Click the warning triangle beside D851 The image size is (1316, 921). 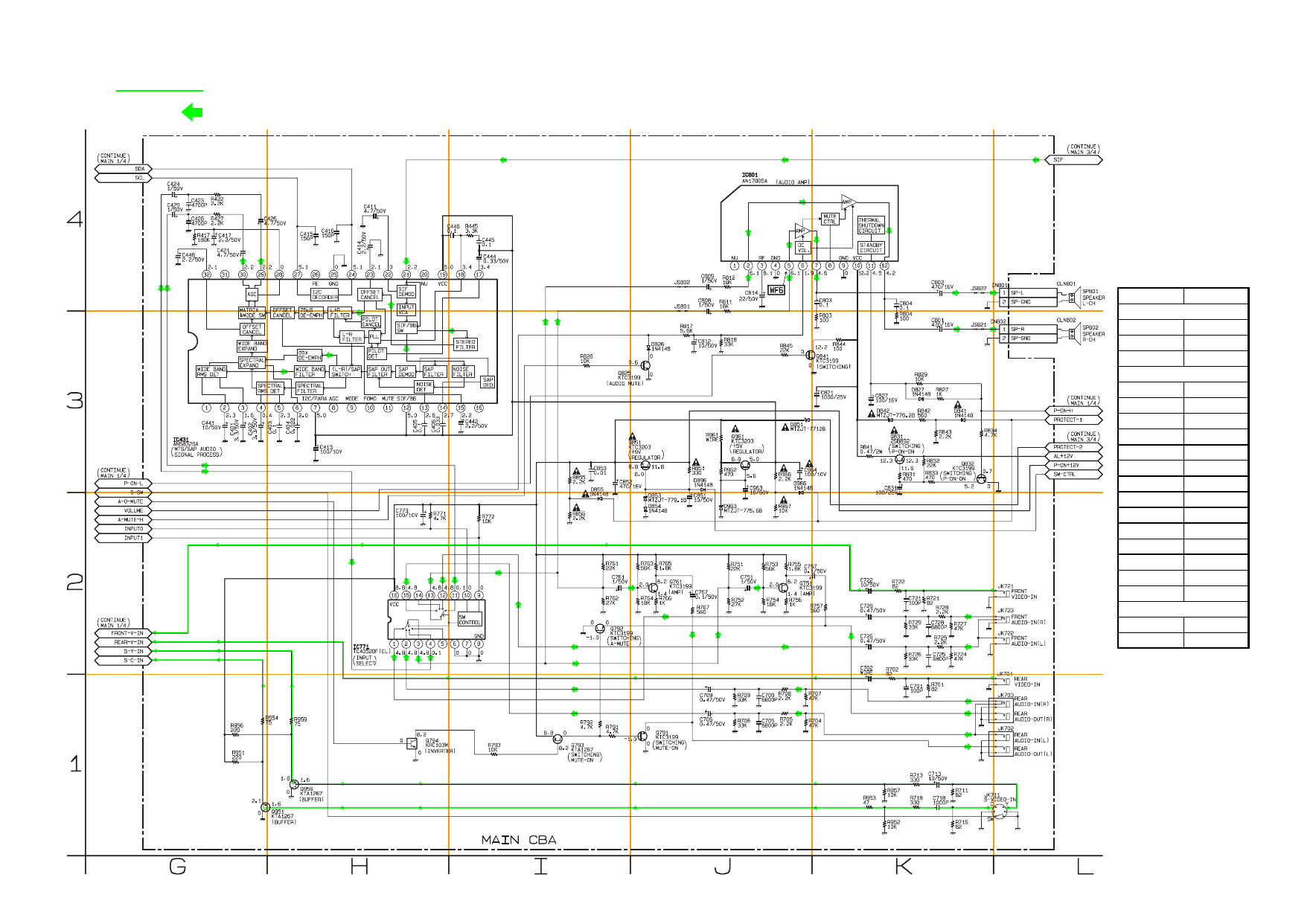pos(785,428)
